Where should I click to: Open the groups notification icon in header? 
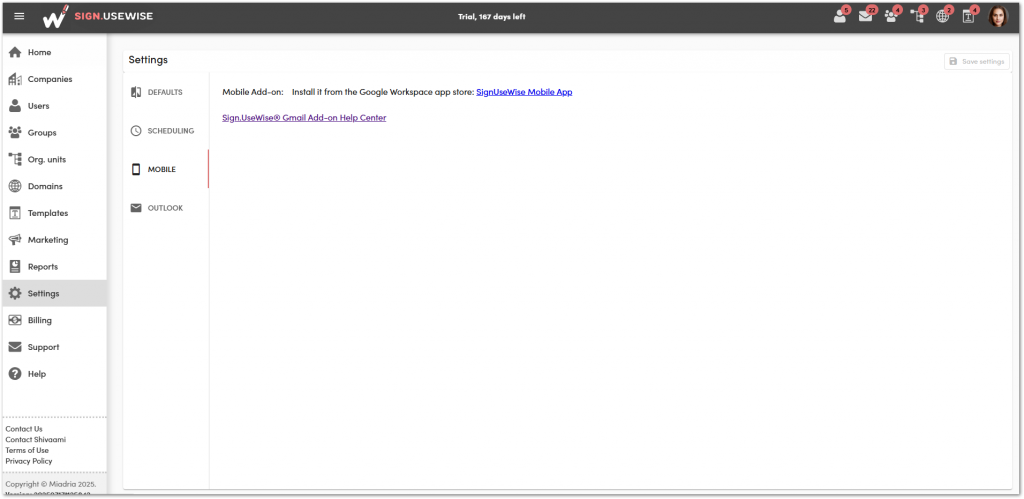[891, 16]
